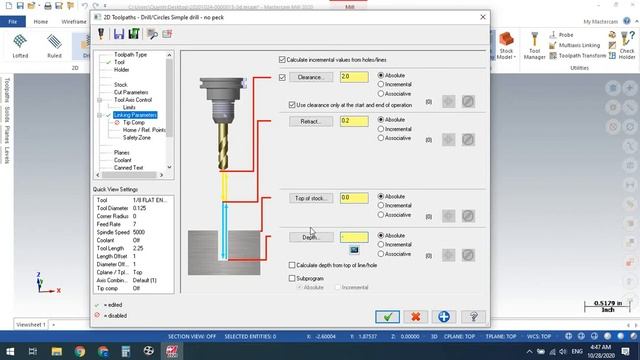Click the blue plus apply button
Viewport: 640px width, 360px height.
coord(444,317)
